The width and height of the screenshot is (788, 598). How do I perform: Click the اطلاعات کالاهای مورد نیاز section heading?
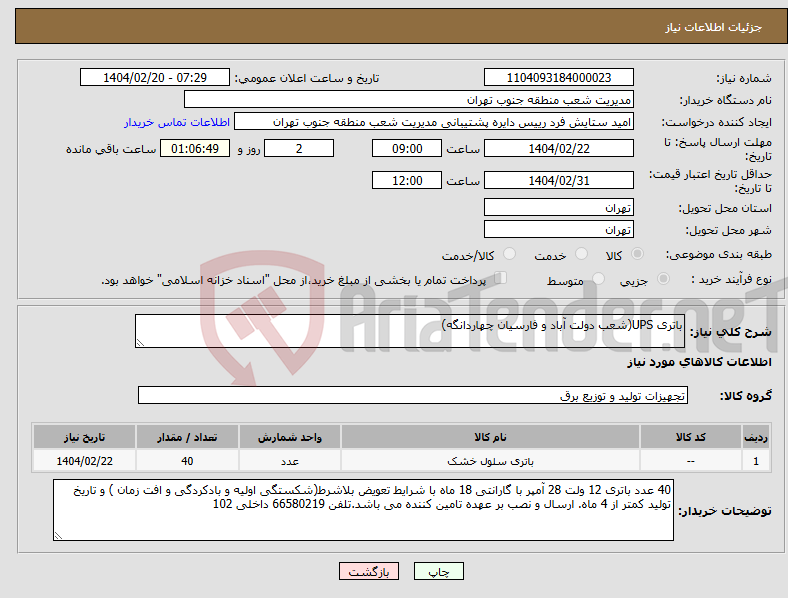click(x=699, y=362)
